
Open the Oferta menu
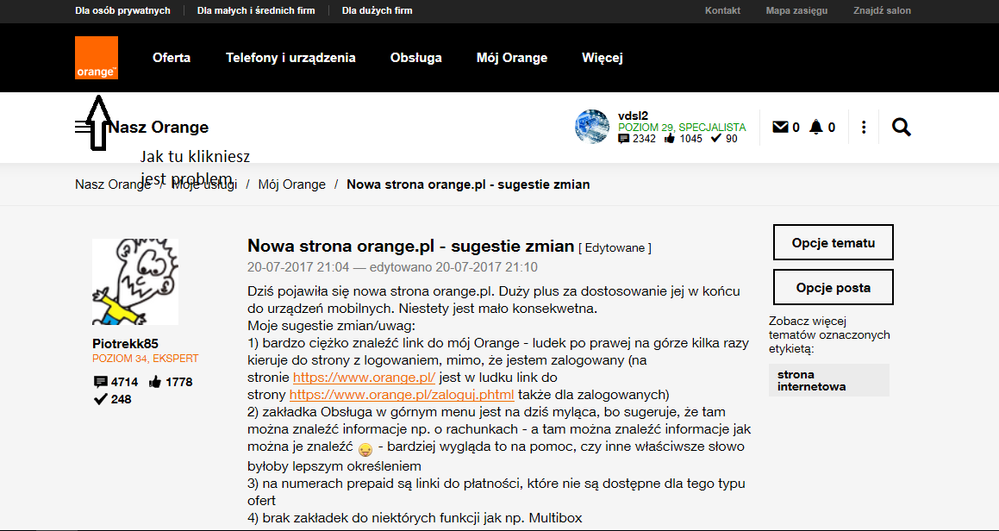(171, 58)
